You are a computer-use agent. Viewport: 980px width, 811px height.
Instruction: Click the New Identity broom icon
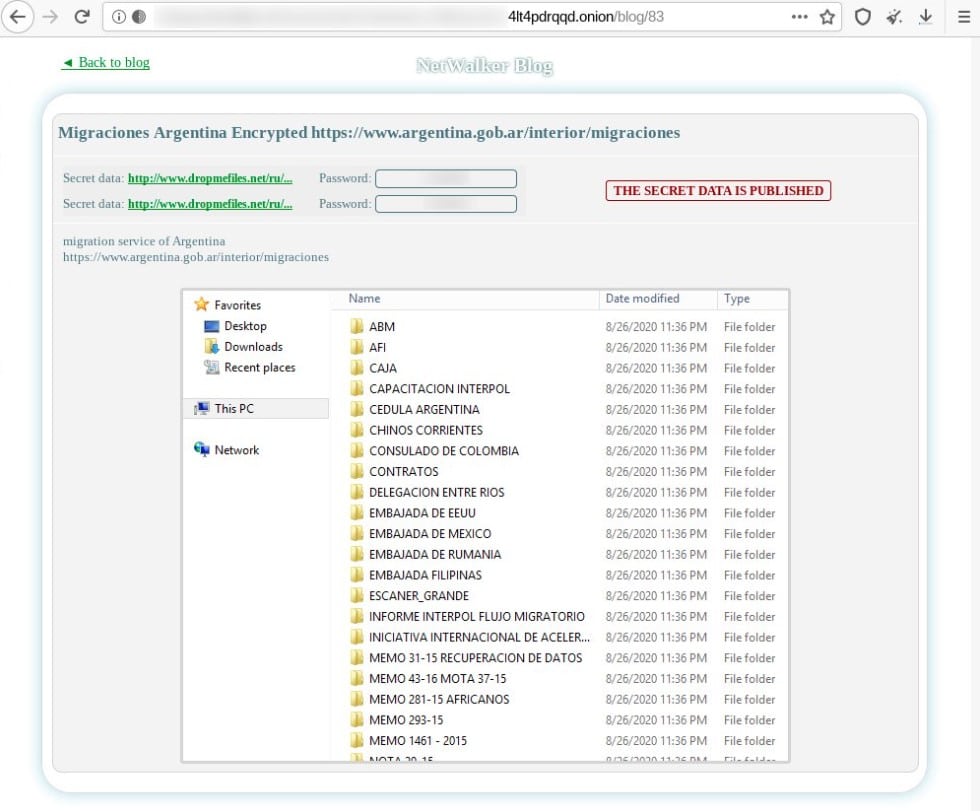point(894,17)
